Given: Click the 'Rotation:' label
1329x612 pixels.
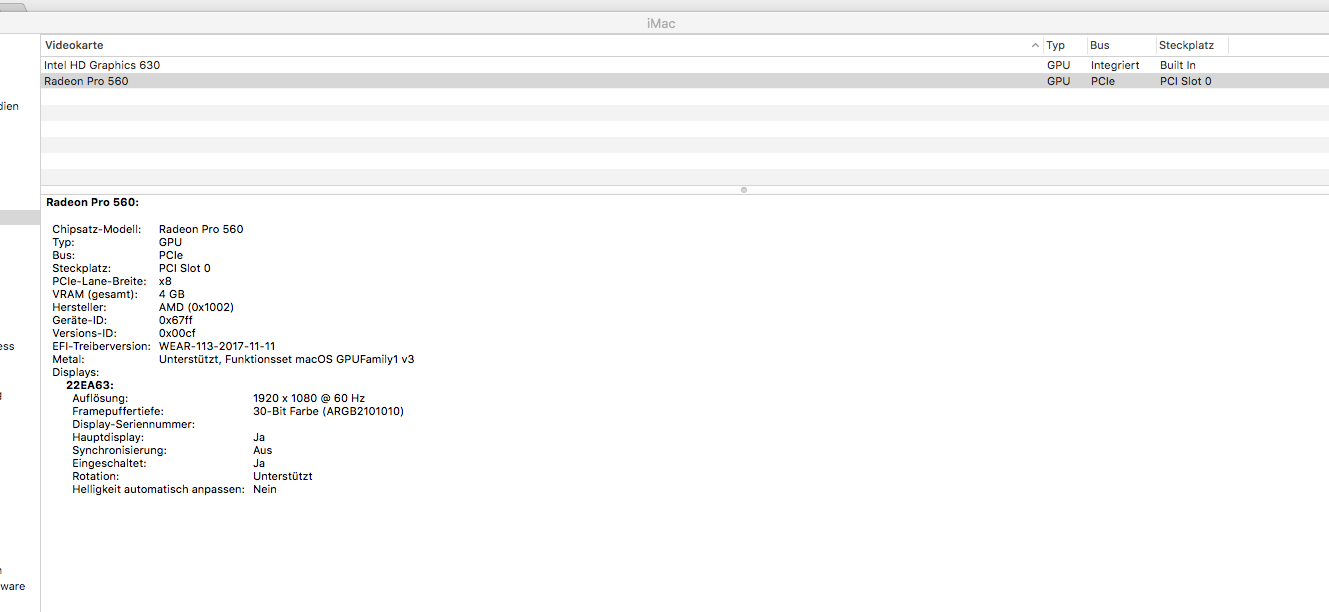Looking at the screenshot, I should pos(95,476).
